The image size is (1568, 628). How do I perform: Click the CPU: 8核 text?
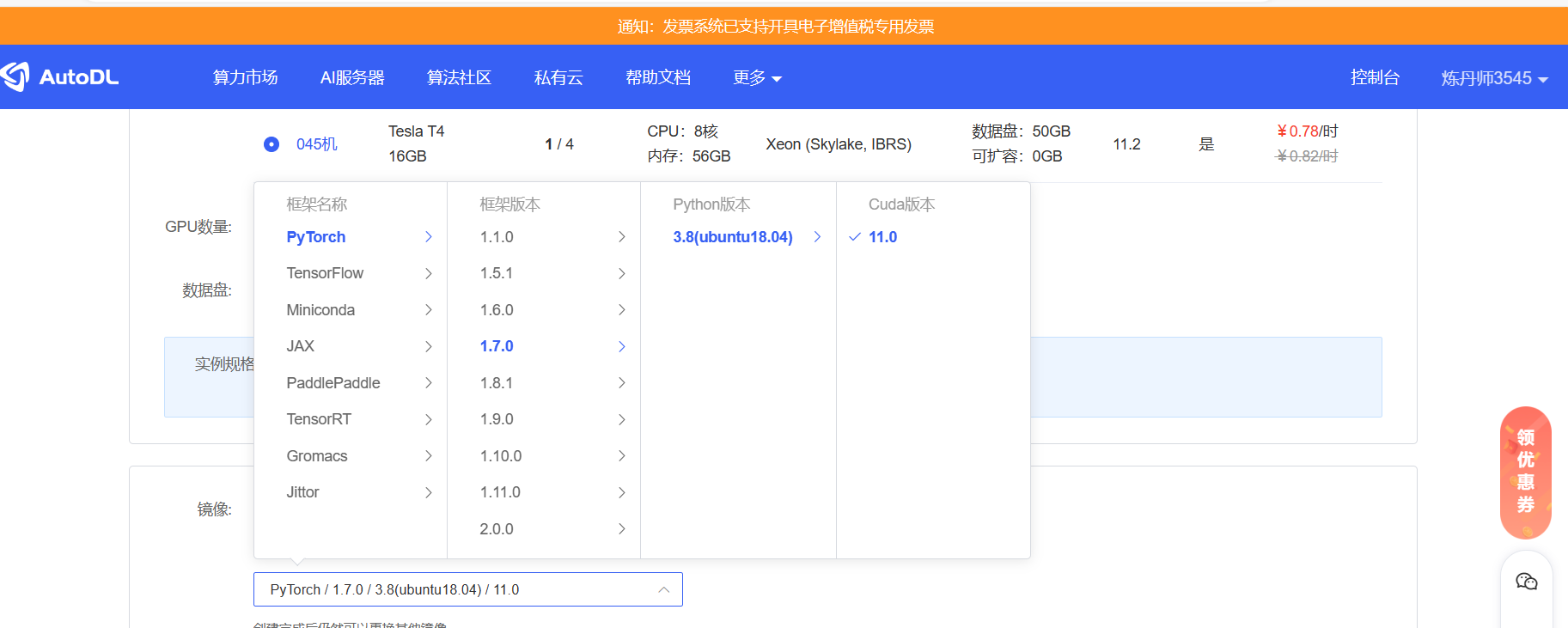(x=682, y=131)
